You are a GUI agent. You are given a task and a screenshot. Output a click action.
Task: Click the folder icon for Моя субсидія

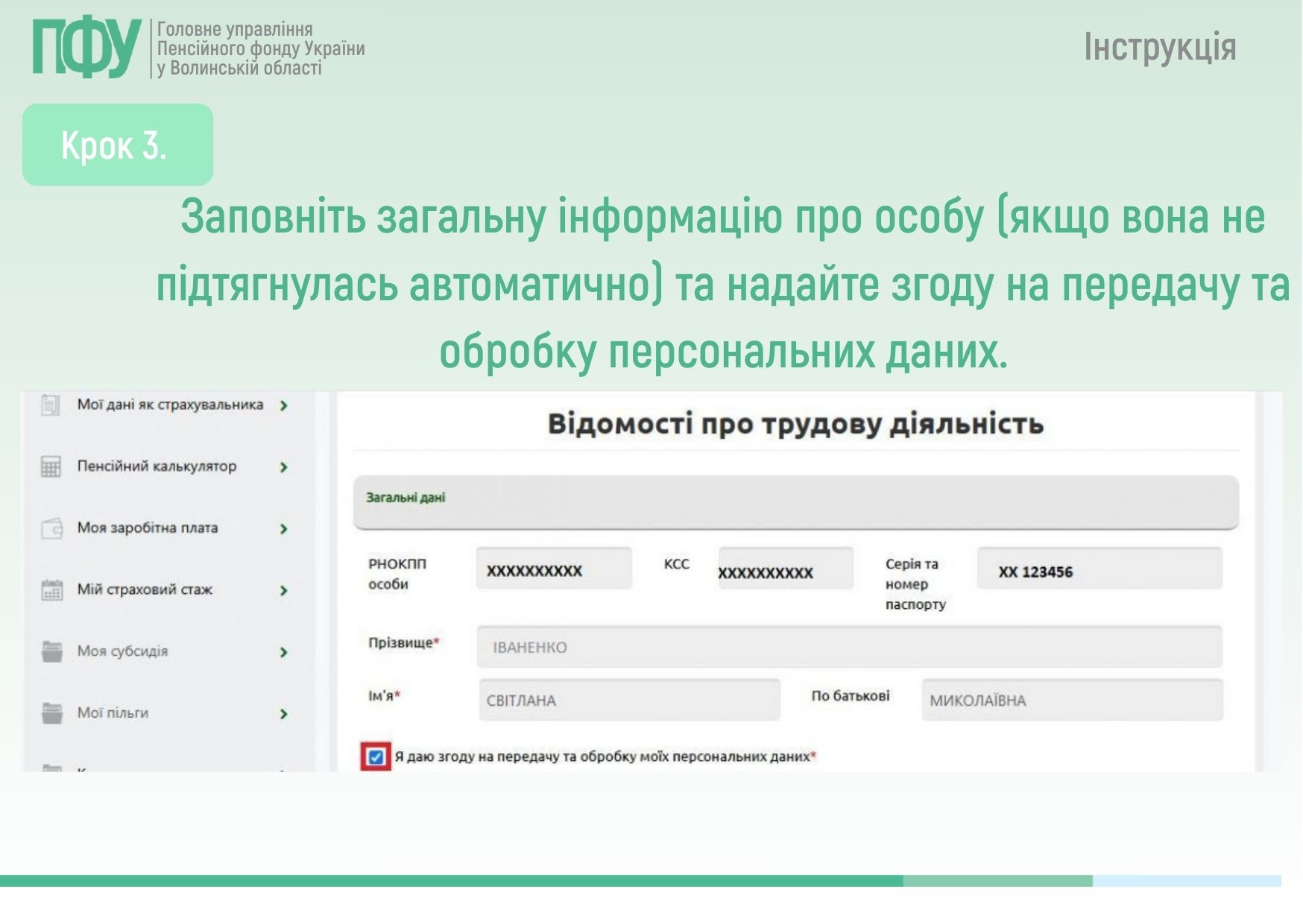click(51, 652)
